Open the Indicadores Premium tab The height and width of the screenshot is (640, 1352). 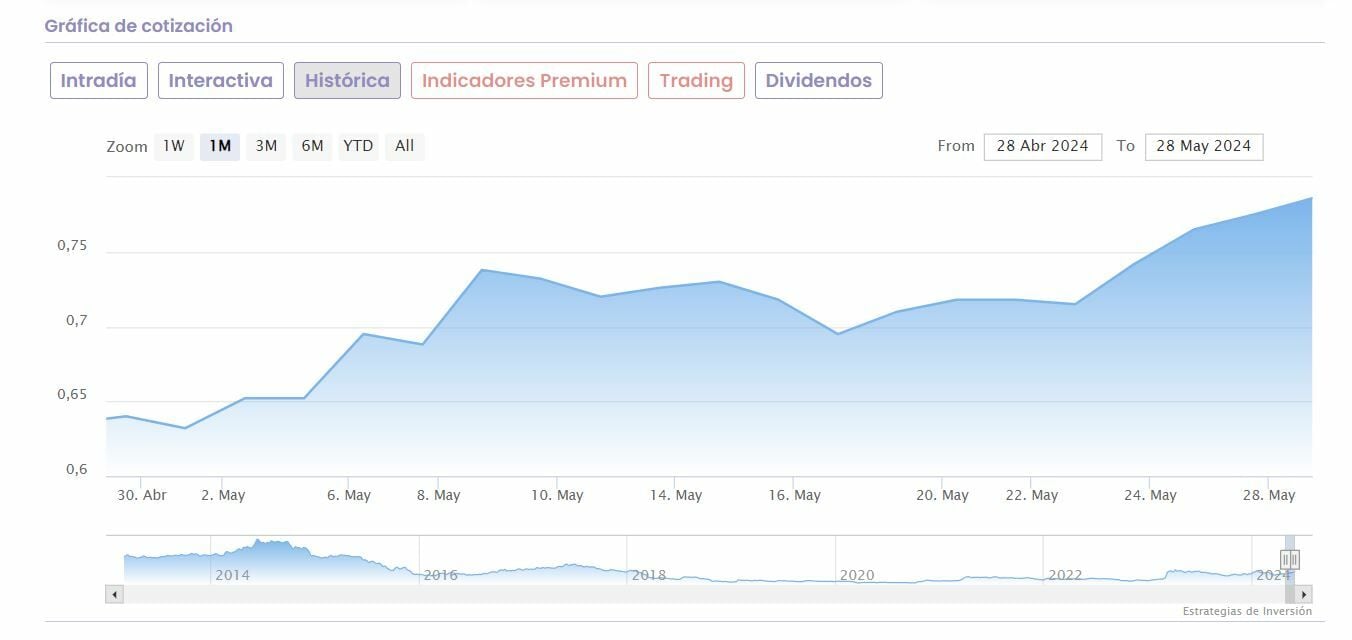pos(524,81)
